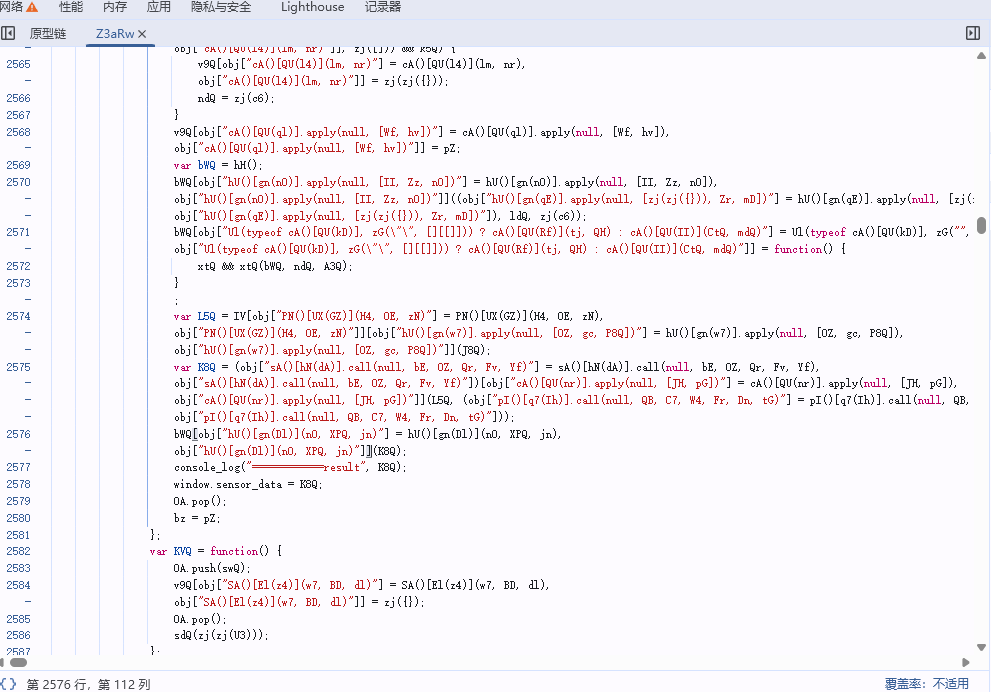This screenshot has height=692, width=991.
Task: Click line number 2571 in gutter
Action: (x=18, y=233)
